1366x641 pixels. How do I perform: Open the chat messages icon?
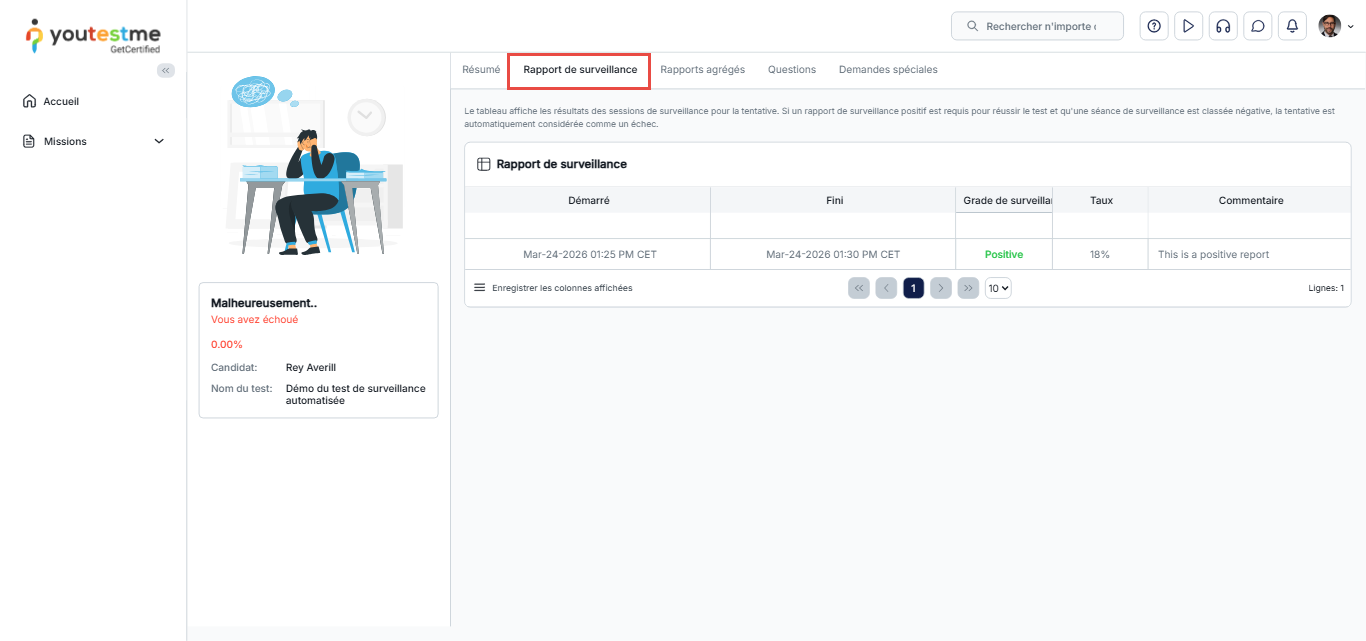click(x=1258, y=26)
